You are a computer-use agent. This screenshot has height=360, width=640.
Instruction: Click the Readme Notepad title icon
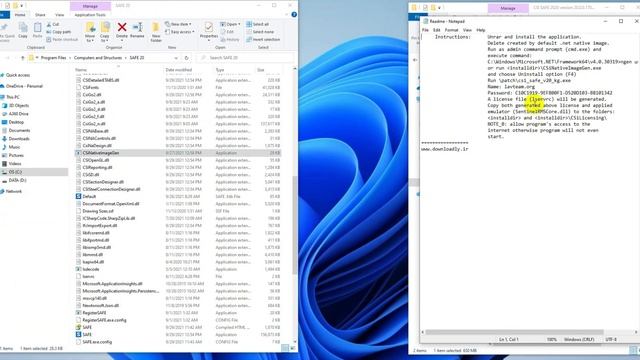tap(425, 21)
